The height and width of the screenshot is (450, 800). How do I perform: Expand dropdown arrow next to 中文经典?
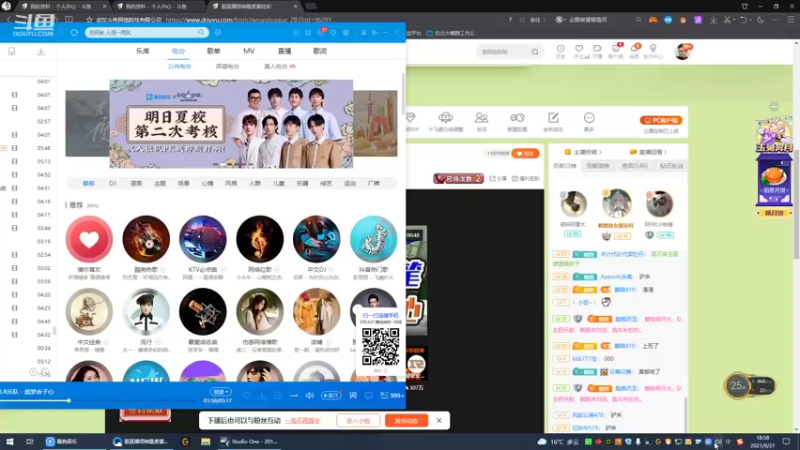click(106, 342)
